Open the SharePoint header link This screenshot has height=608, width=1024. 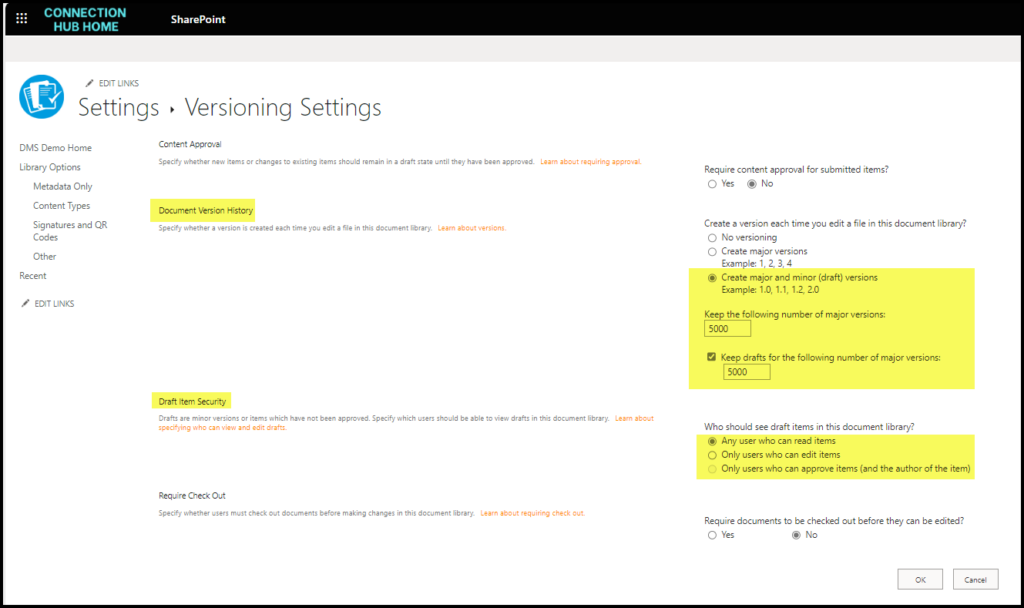click(x=198, y=20)
